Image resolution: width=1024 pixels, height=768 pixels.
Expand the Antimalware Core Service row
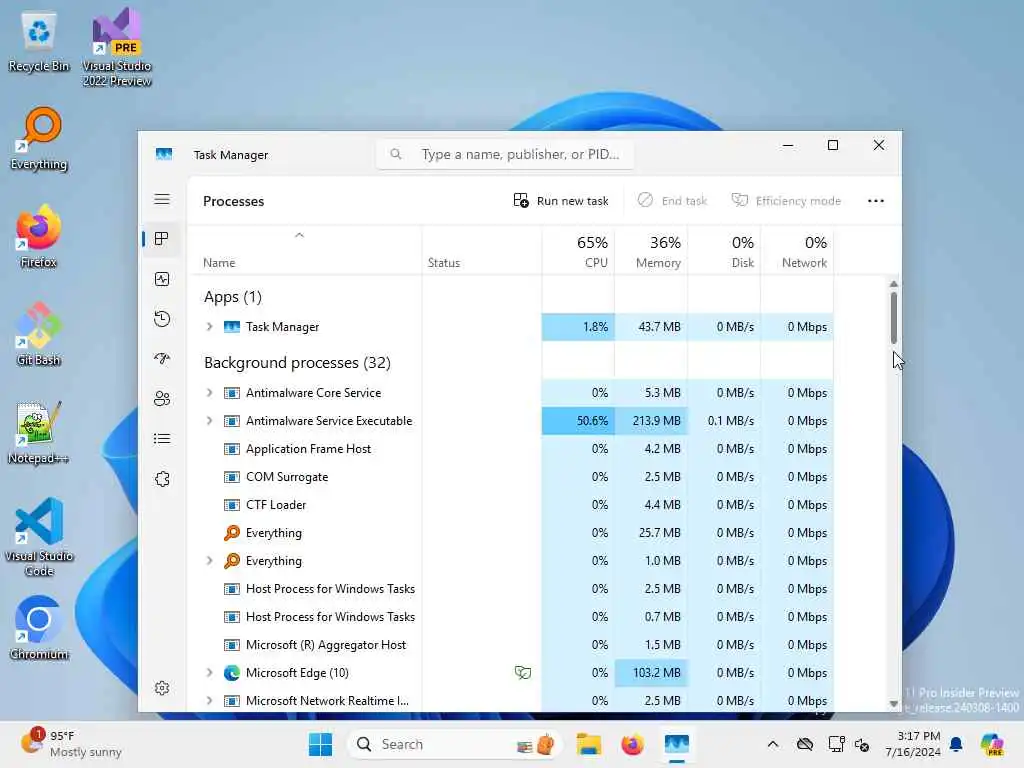209,392
